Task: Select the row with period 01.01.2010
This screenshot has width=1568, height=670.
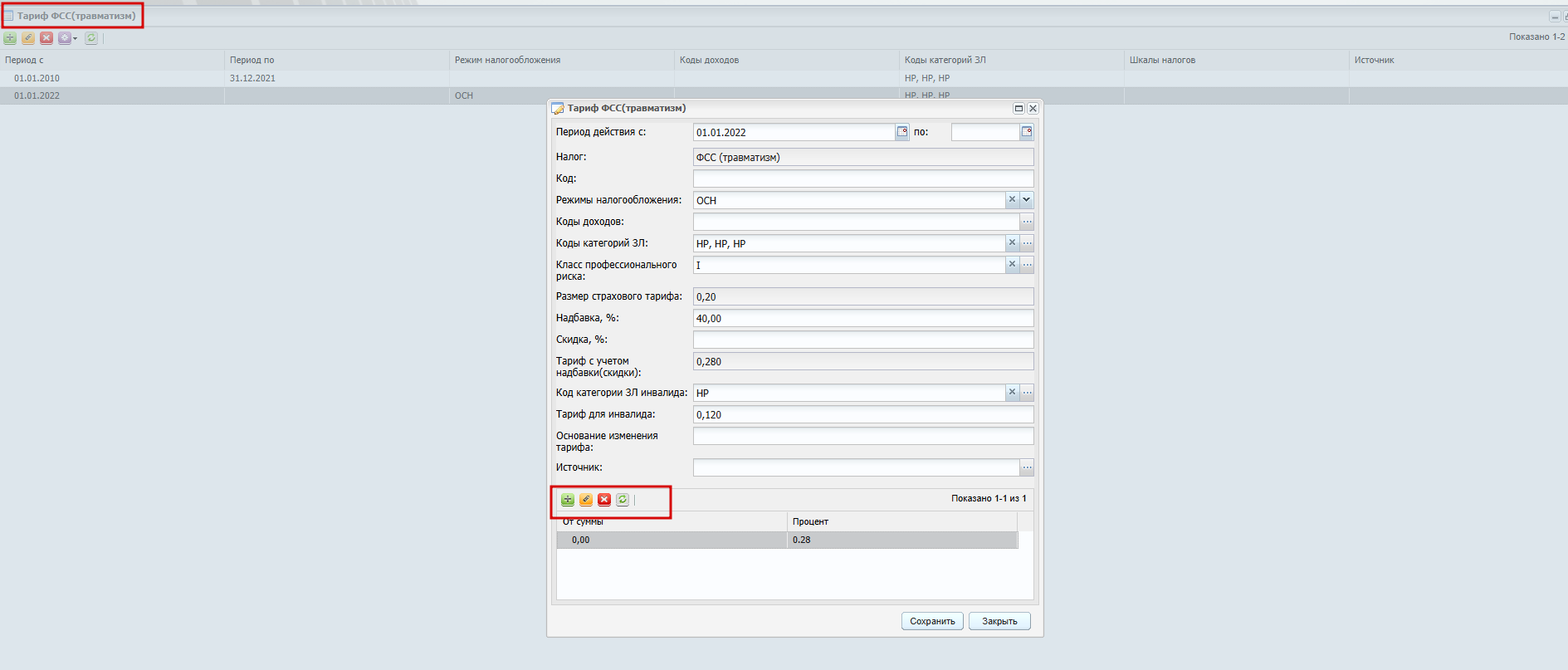Action: click(784, 78)
